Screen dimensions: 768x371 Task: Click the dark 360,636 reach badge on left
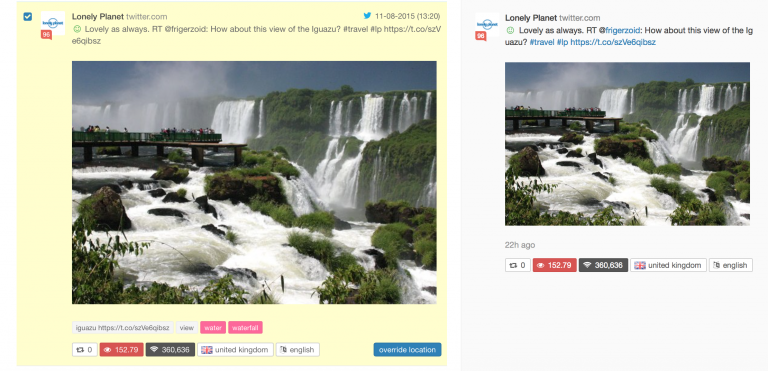point(170,349)
